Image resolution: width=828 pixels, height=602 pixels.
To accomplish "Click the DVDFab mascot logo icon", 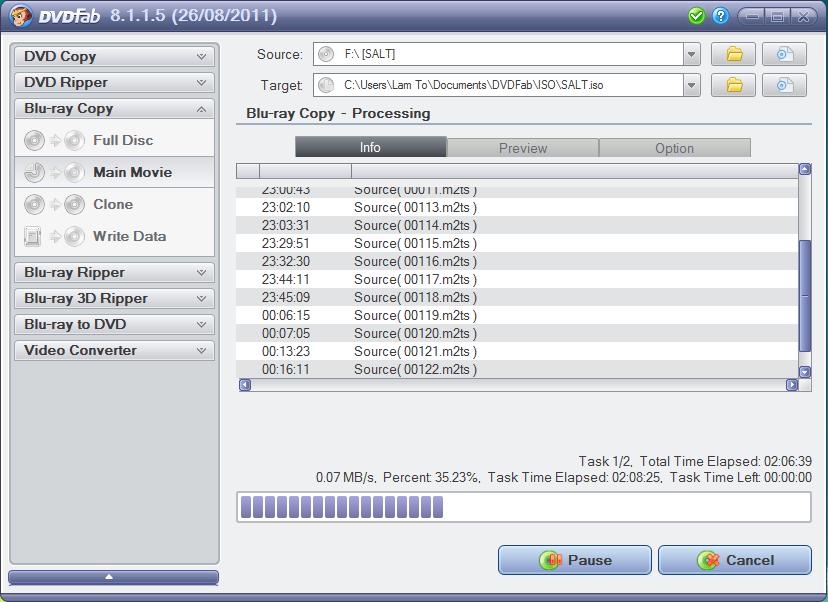I will (x=20, y=15).
